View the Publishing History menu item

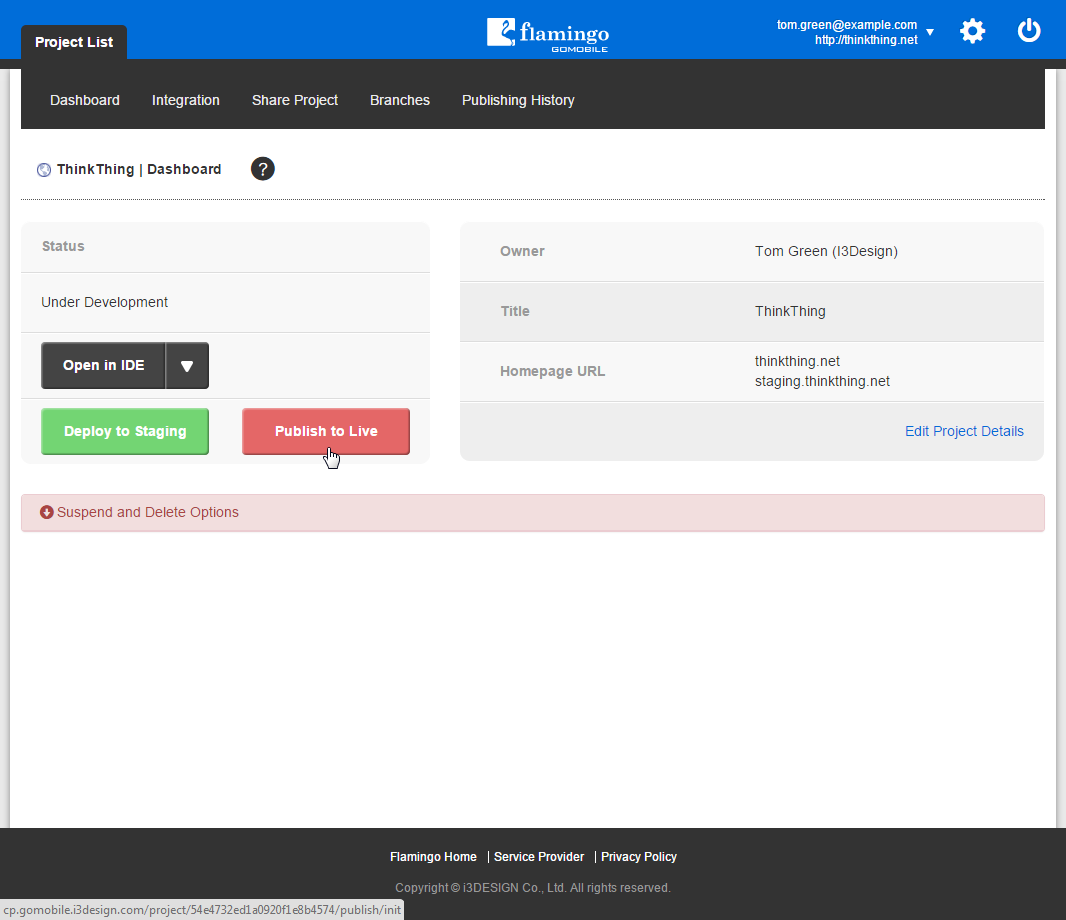tap(518, 101)
